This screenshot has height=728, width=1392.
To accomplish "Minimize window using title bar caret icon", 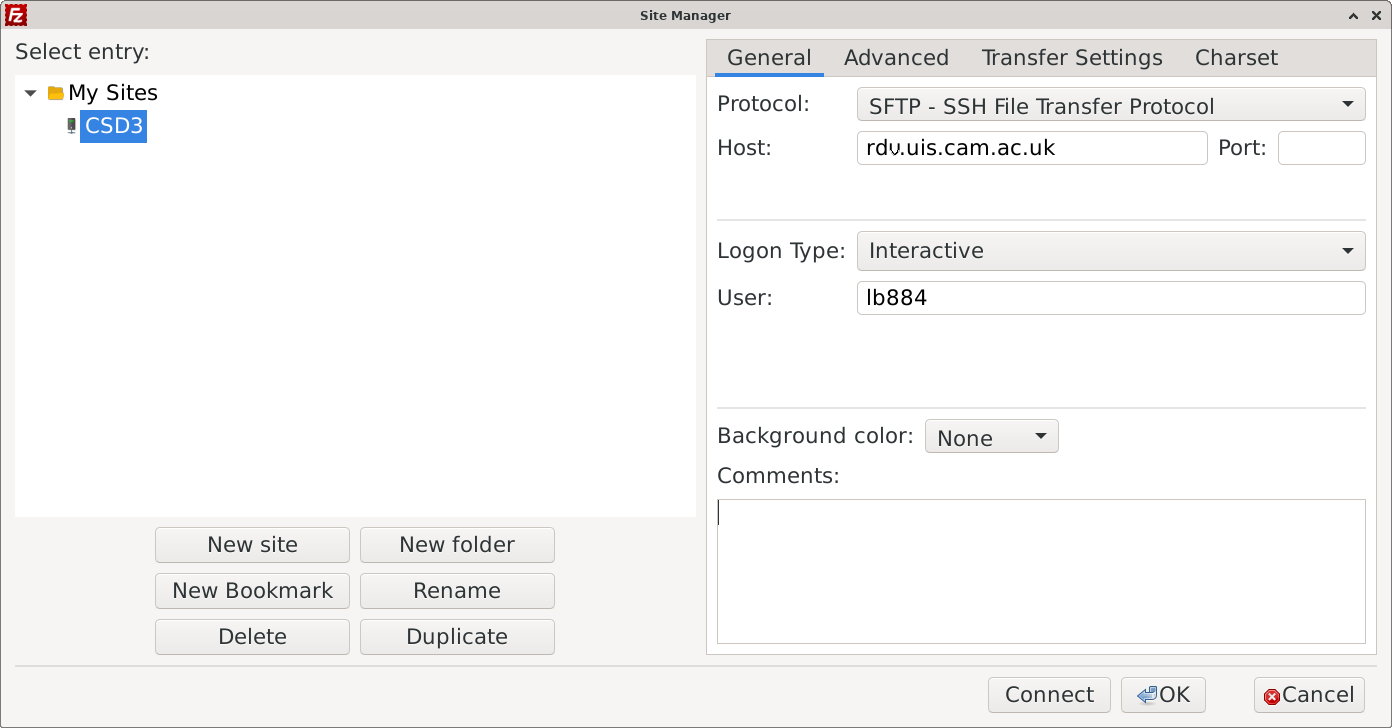I will [1353, 16].
